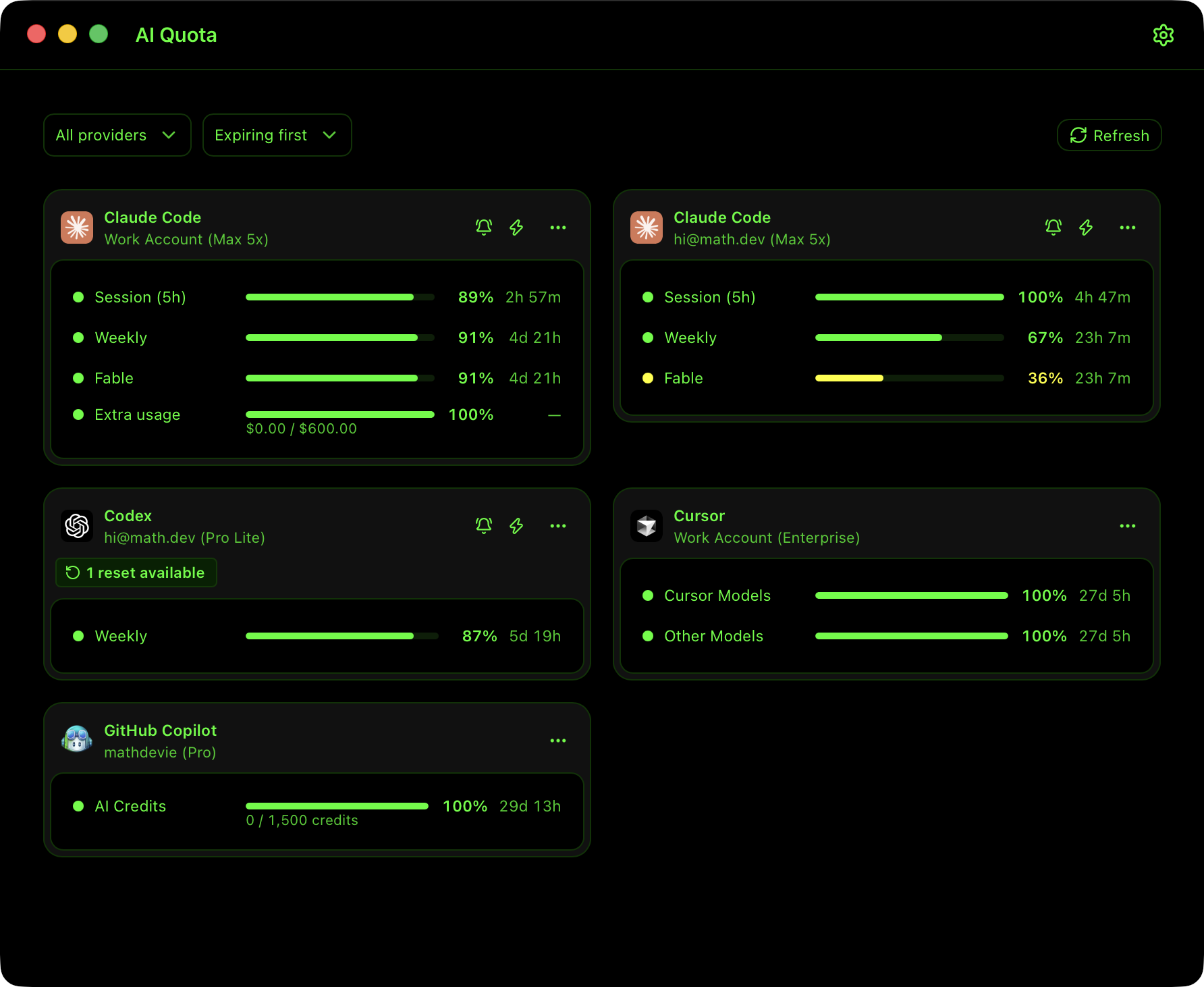Click the yellow macOS minimize window button
Viewport: 1204px width, 987px height.
point(67,34)
